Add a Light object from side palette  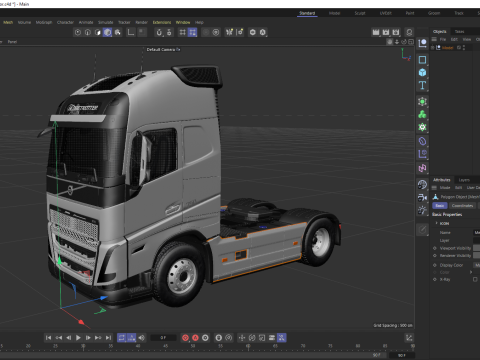pyautogui.click(x=422, y=210)
